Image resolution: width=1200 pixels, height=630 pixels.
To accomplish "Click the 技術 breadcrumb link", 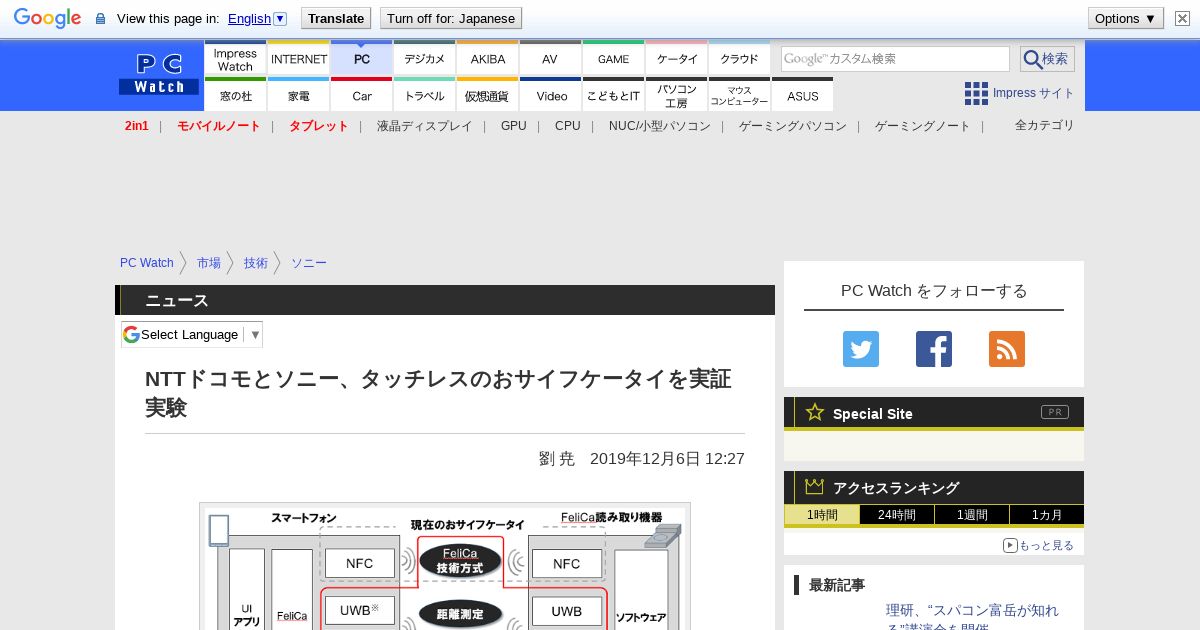I will pos(256,263).
